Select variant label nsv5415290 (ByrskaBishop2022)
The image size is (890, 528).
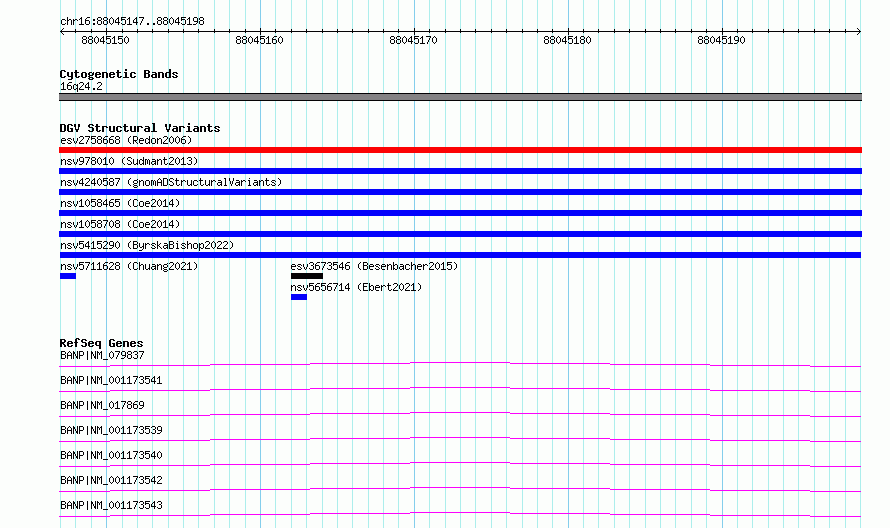147,245
